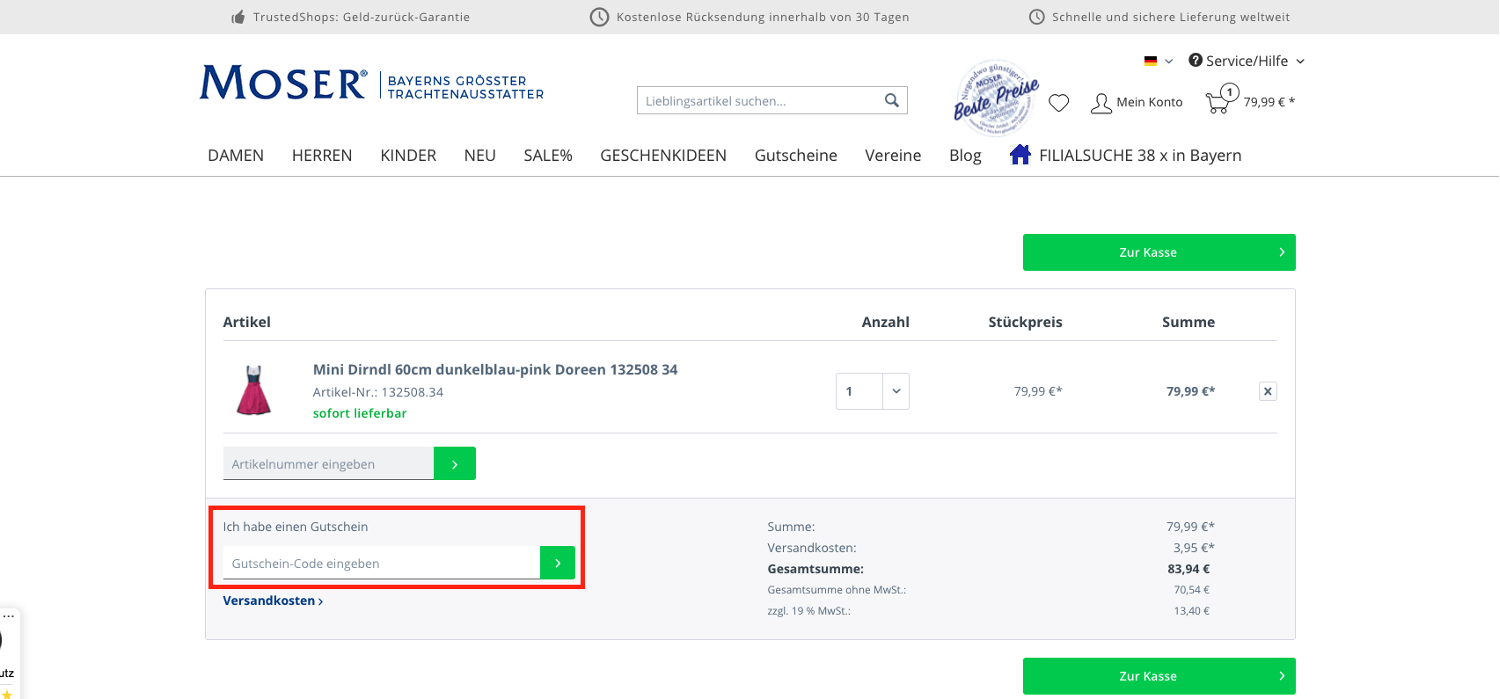This screenshot has width=1500, height=699.
Task: Click the Moser logo
Action: click(371, 83)
